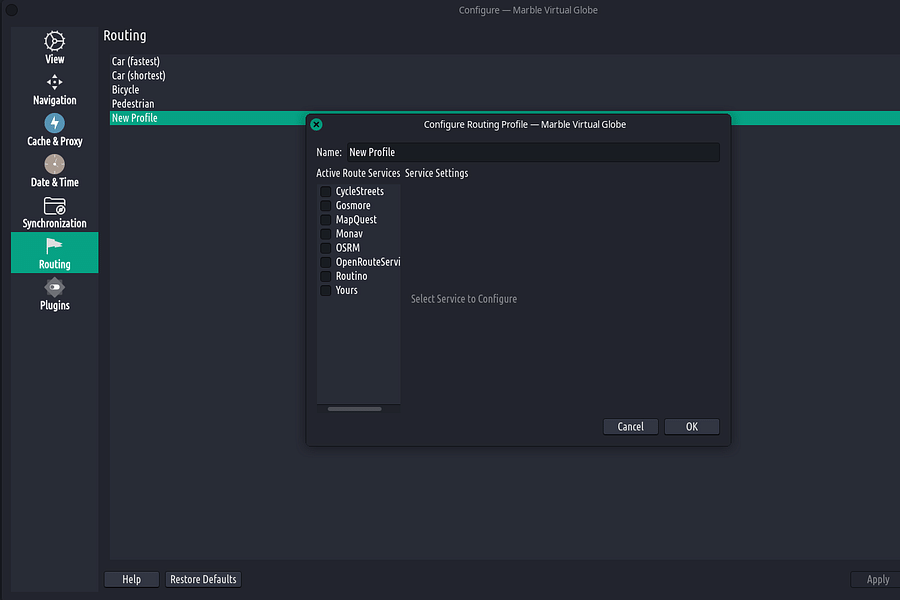Select the Navigation compass icon
900x600 pixels.
point(55,83)
